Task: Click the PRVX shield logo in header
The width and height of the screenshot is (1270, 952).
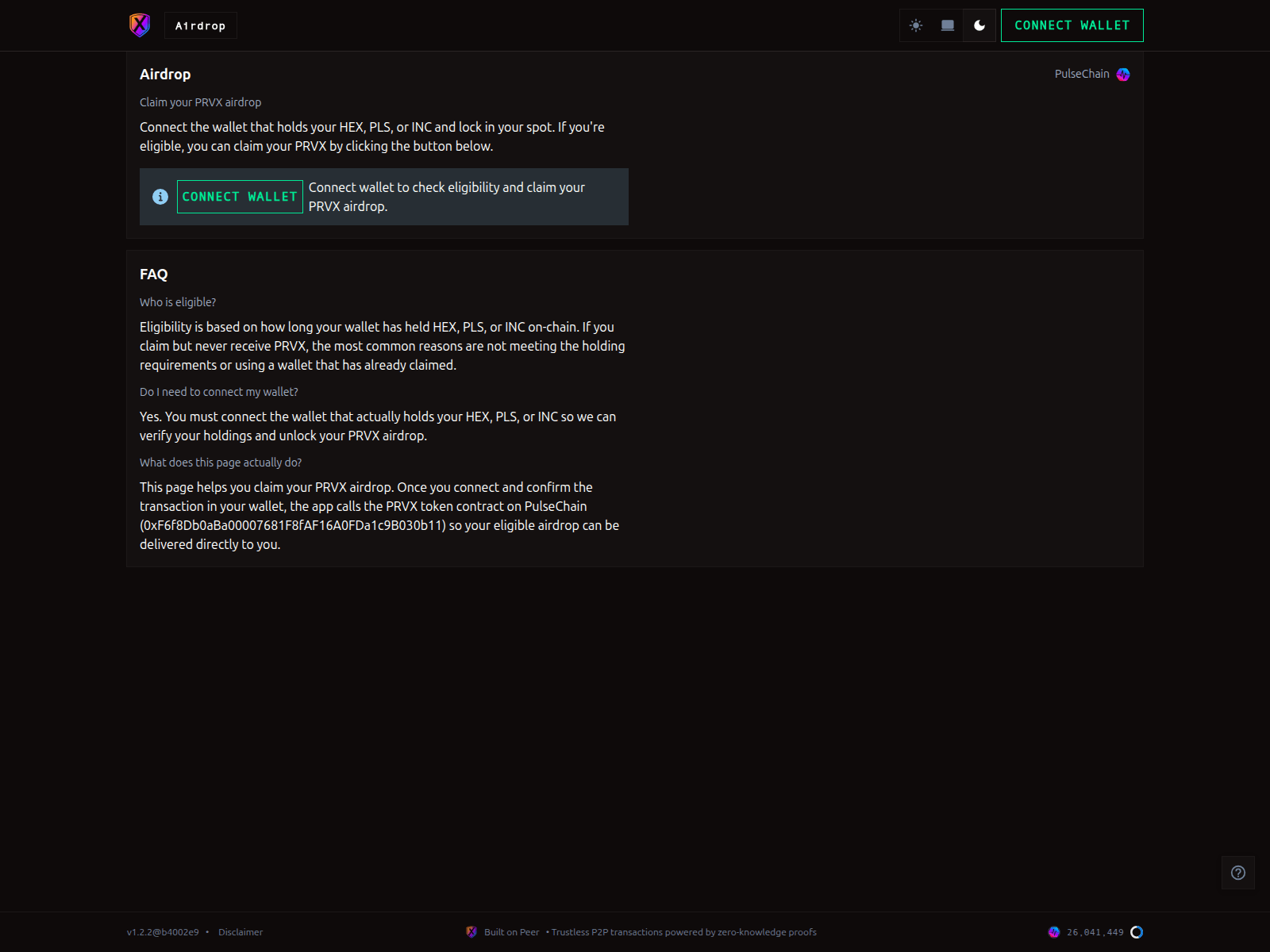Action: (140, 25)
